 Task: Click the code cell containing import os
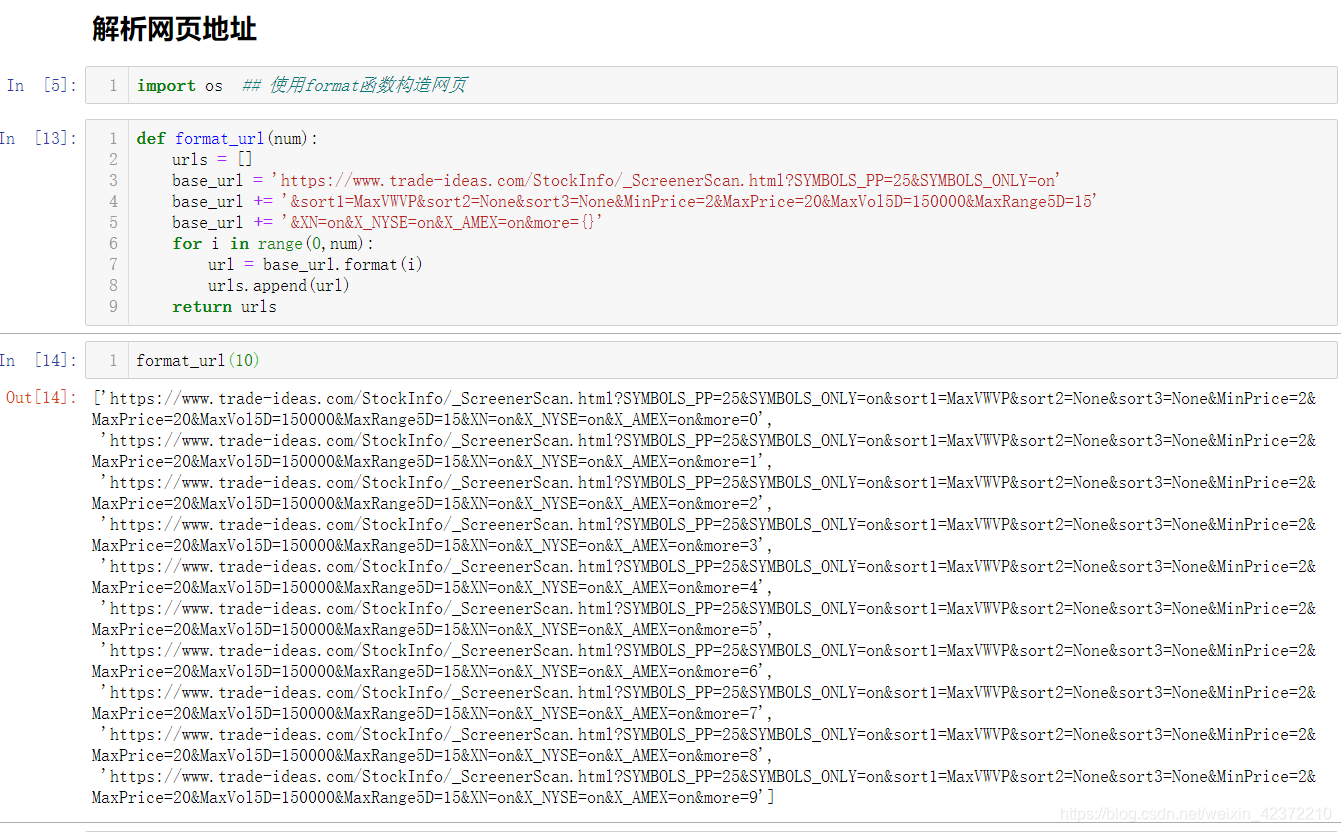click(711, 85)
